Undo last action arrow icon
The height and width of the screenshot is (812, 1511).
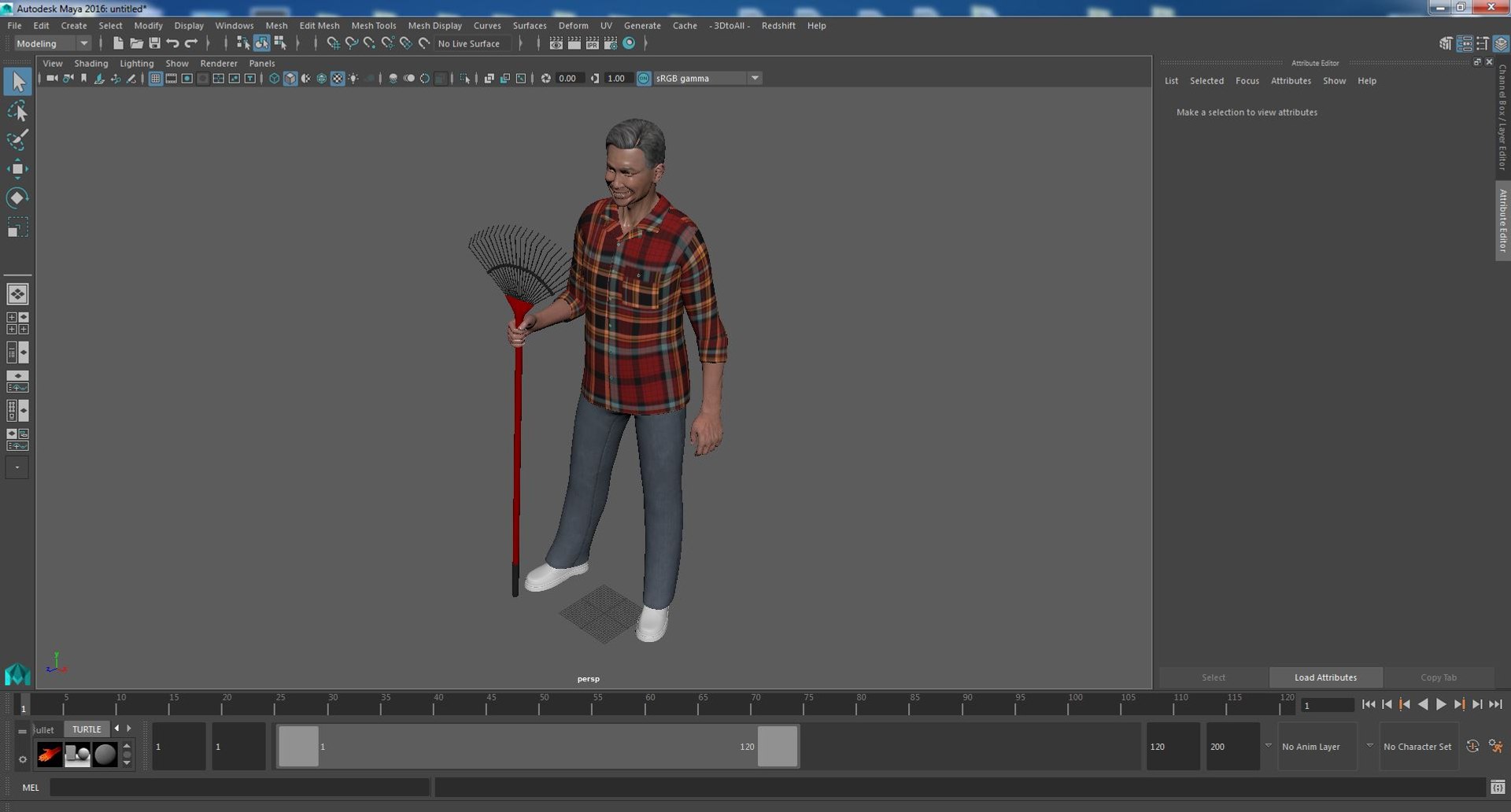(x=172, y=43)
